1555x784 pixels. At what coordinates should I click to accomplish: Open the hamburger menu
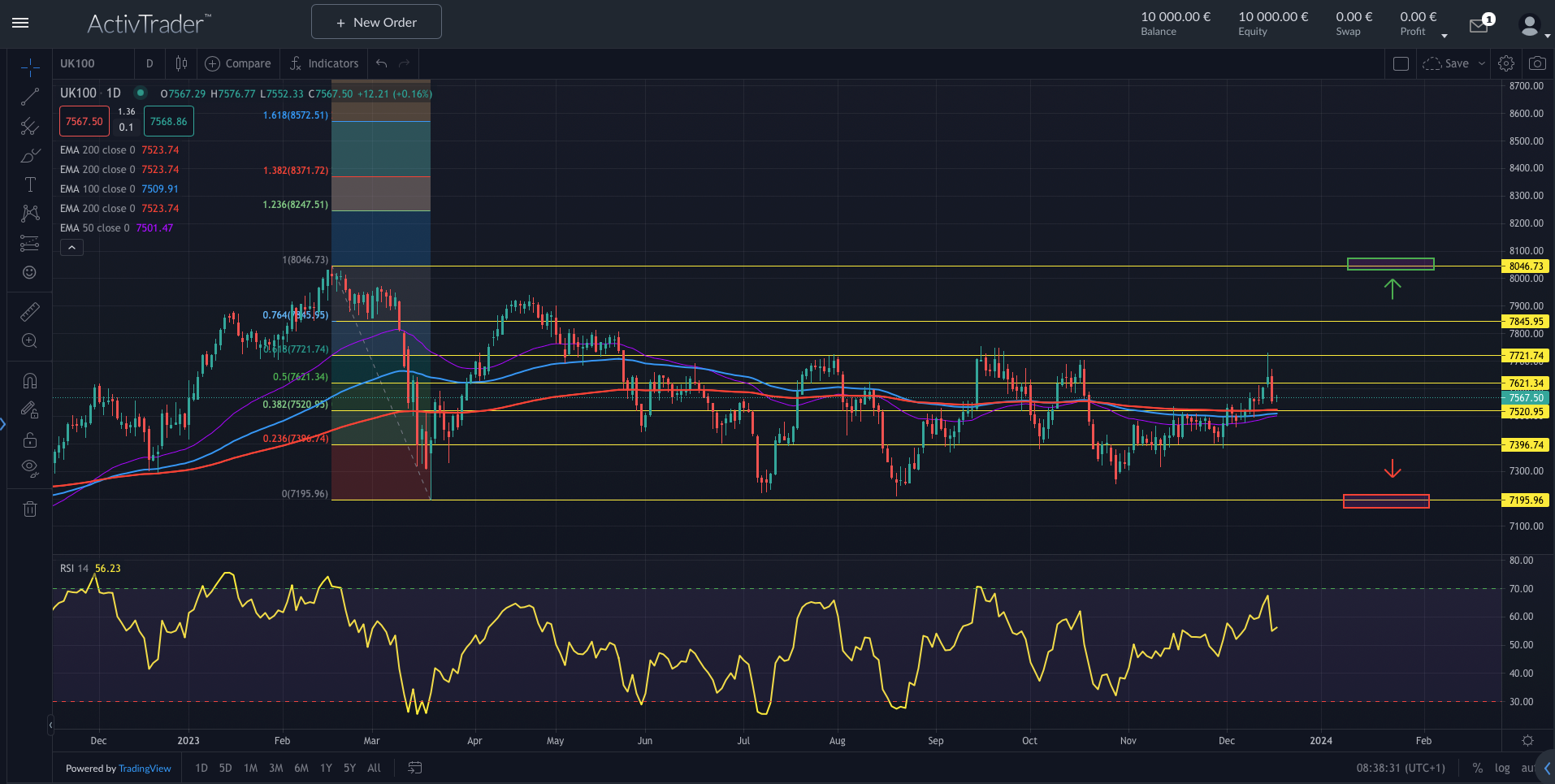point(20,23)
